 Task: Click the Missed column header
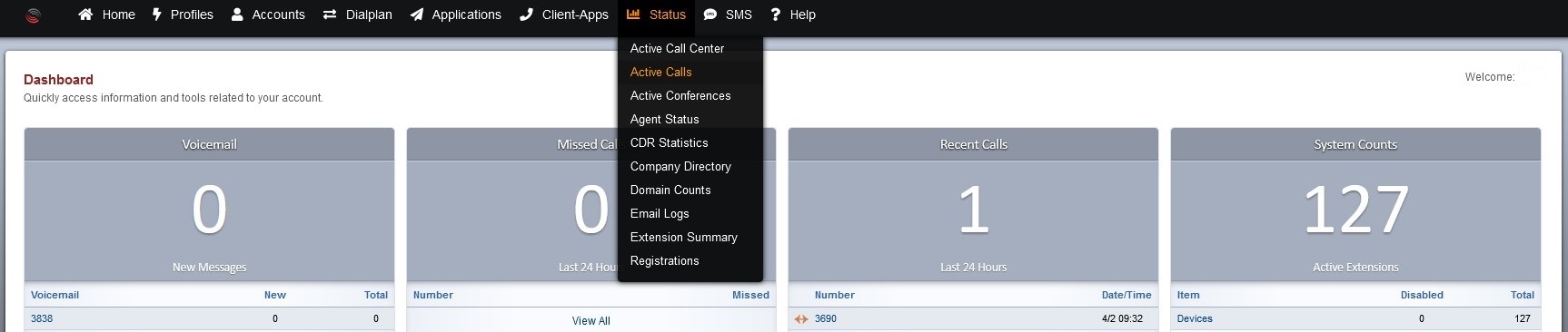click(x=750, y=295)
